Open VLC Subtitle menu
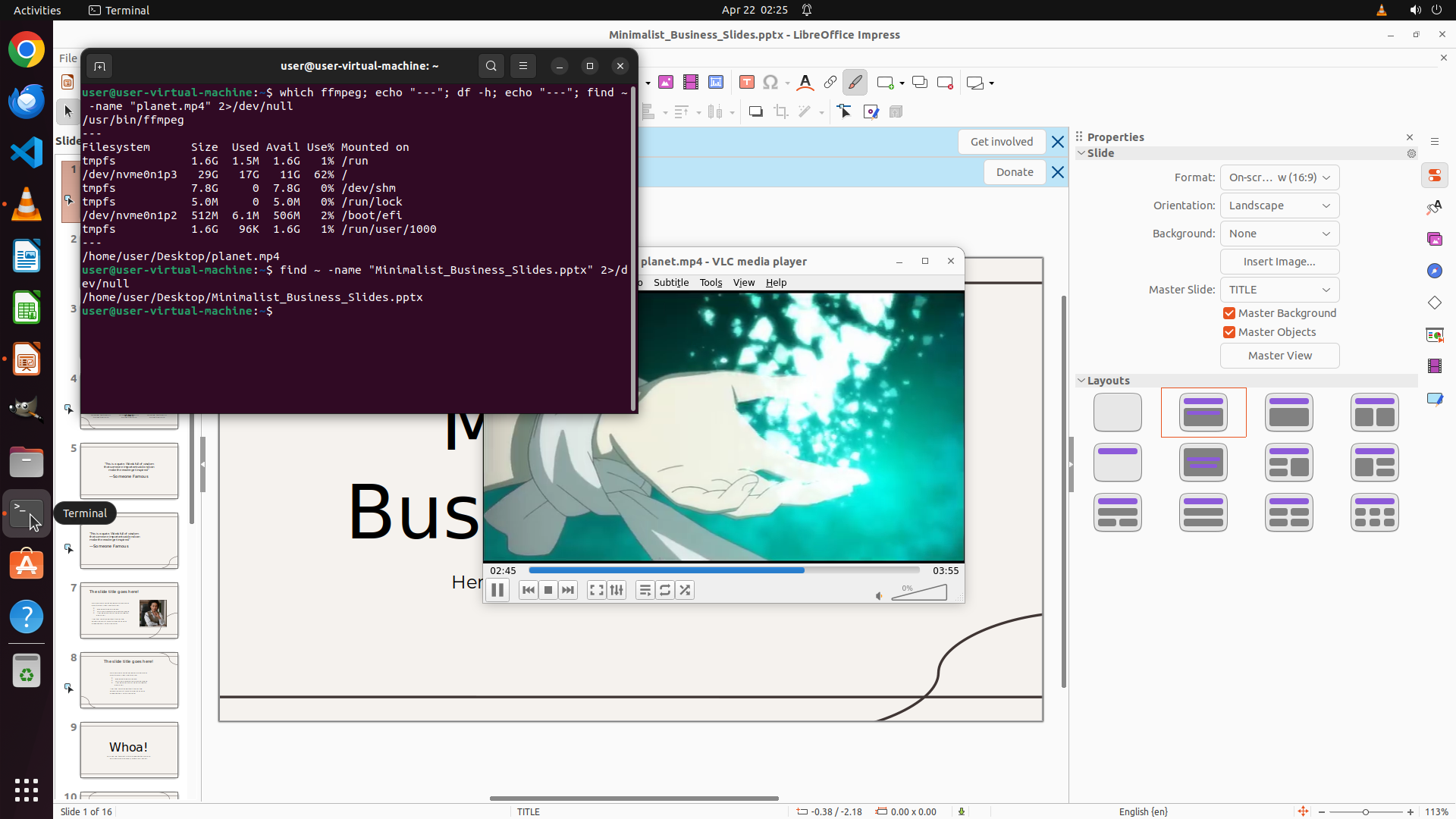 click(x=671, y=282)
